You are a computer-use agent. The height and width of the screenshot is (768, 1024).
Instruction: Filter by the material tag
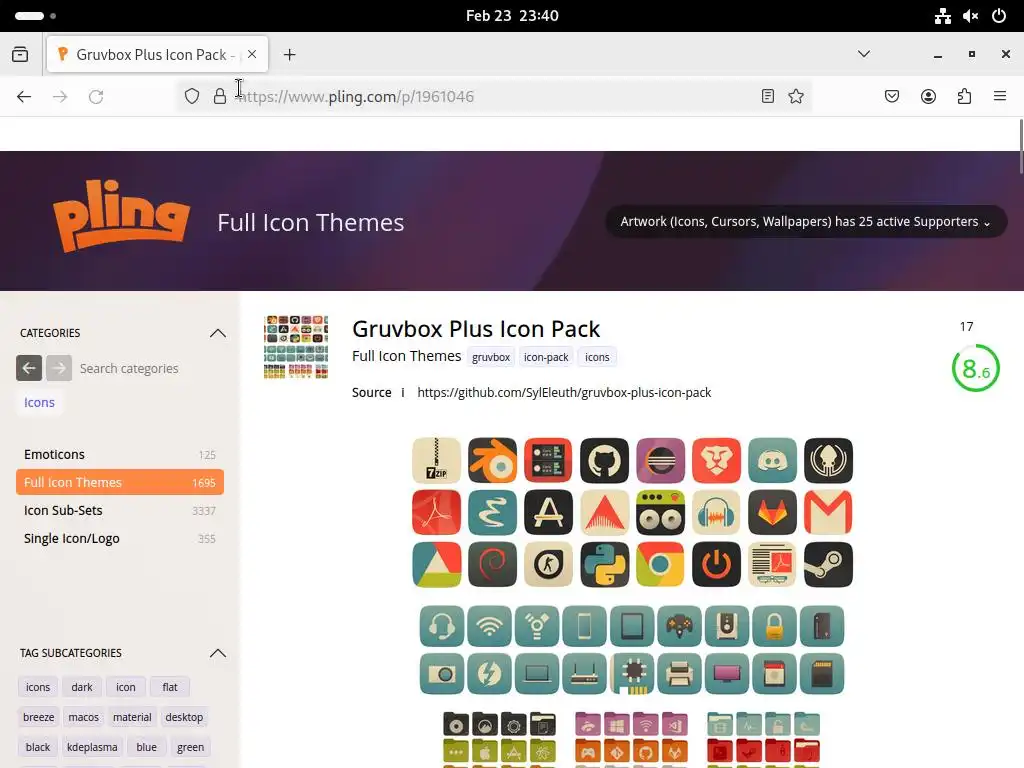pos(132,717)
